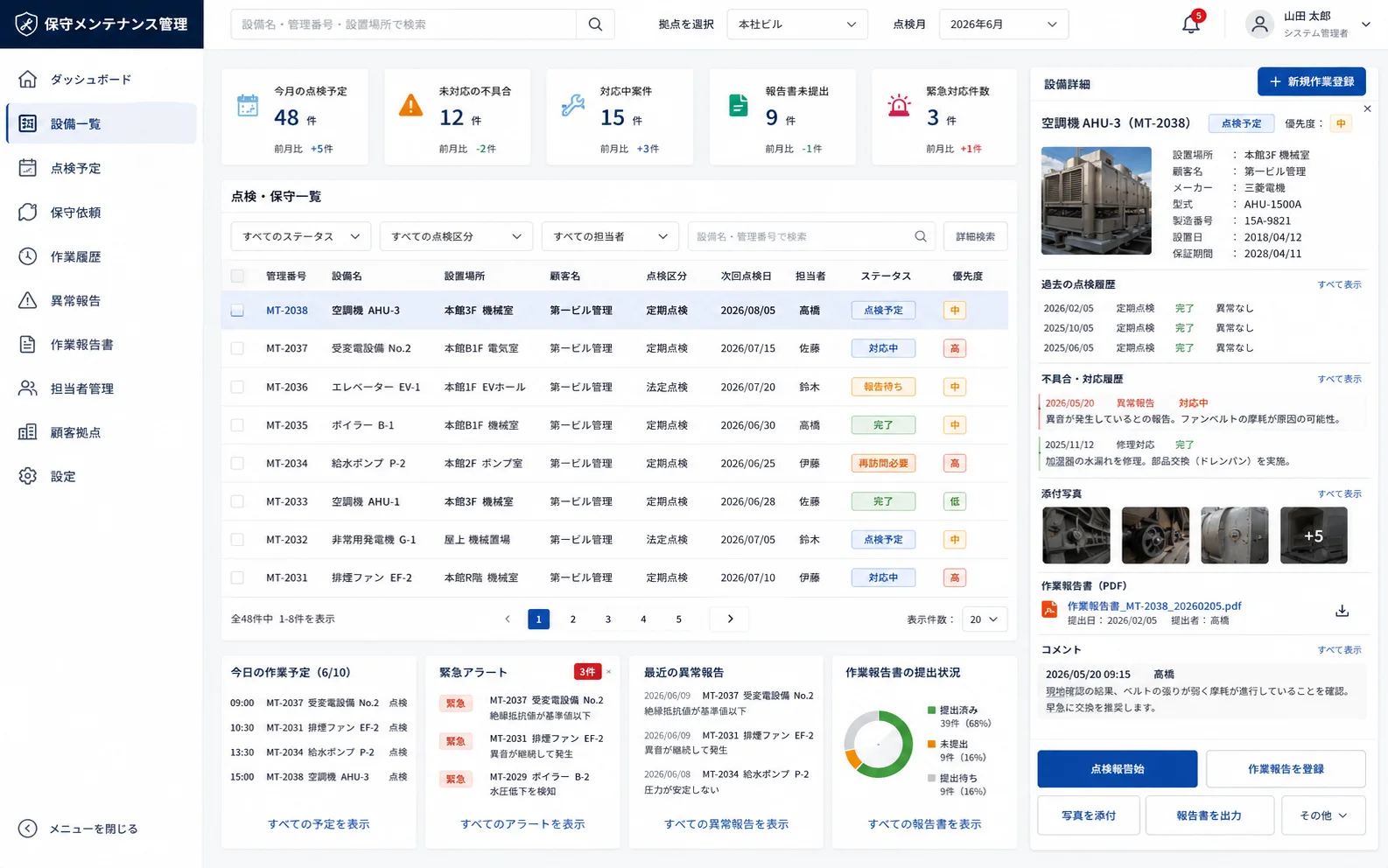Open the 点検月 dropdown showing 2026年6月
1388x868 pixels.
click(x=1004, y=24)
